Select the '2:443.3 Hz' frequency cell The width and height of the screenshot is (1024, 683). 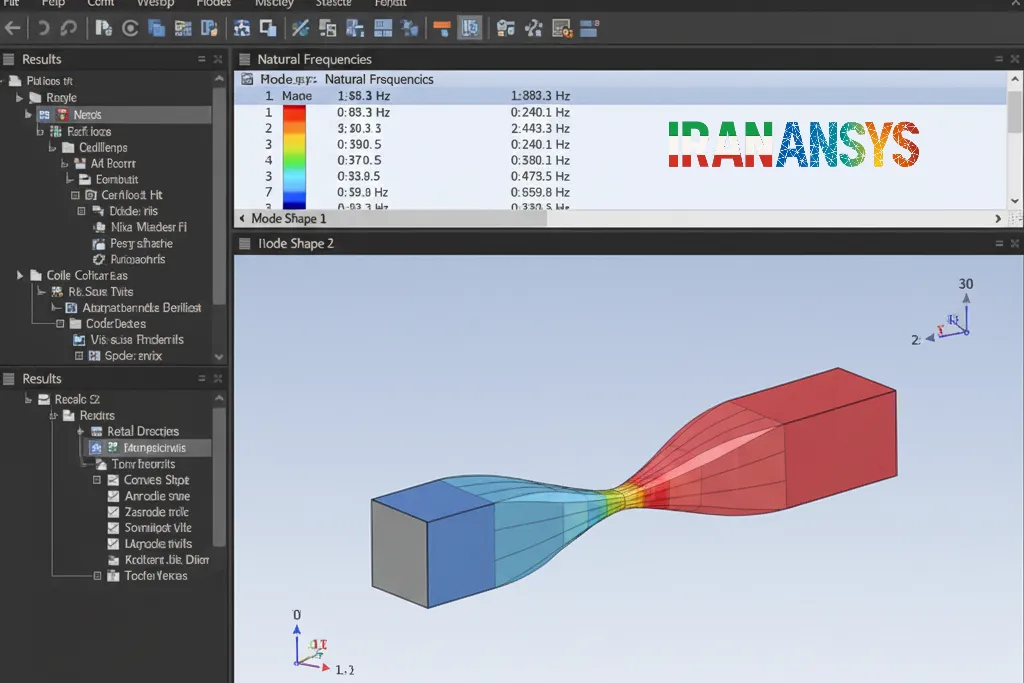540,129
